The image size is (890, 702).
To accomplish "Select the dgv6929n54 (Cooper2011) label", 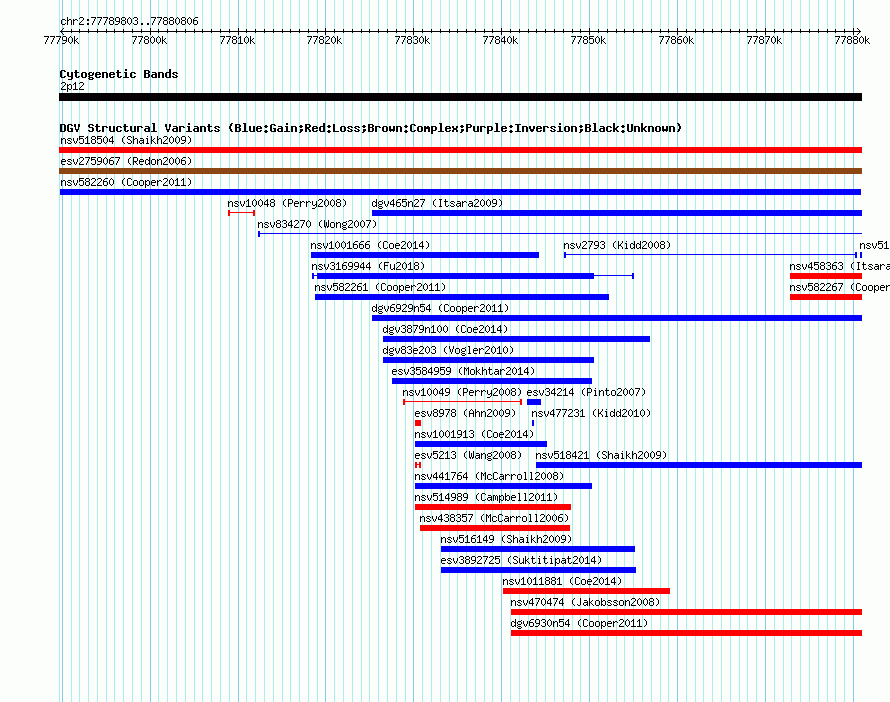I will (440, 308).
